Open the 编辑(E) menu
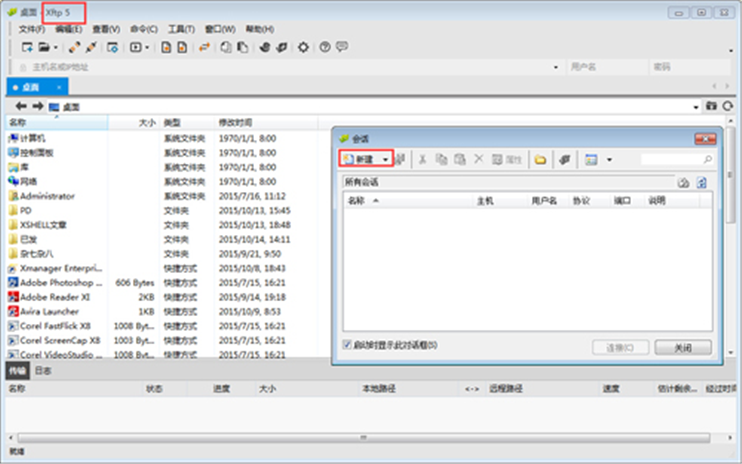This screenshot has width=742, height=464. point(69,29)
